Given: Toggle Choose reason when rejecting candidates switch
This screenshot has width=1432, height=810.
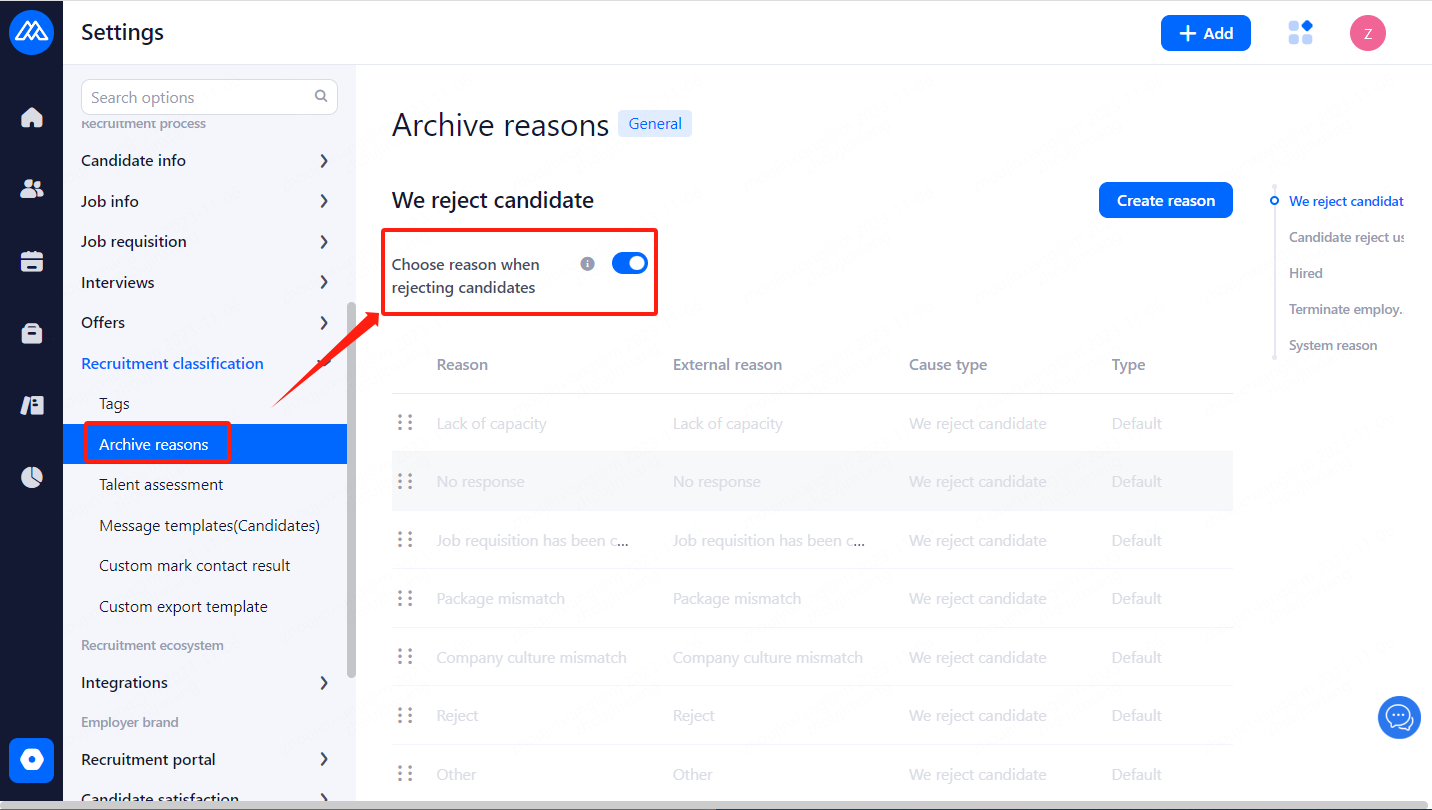Looking at the screenshot, I should (x=629, y=263).
